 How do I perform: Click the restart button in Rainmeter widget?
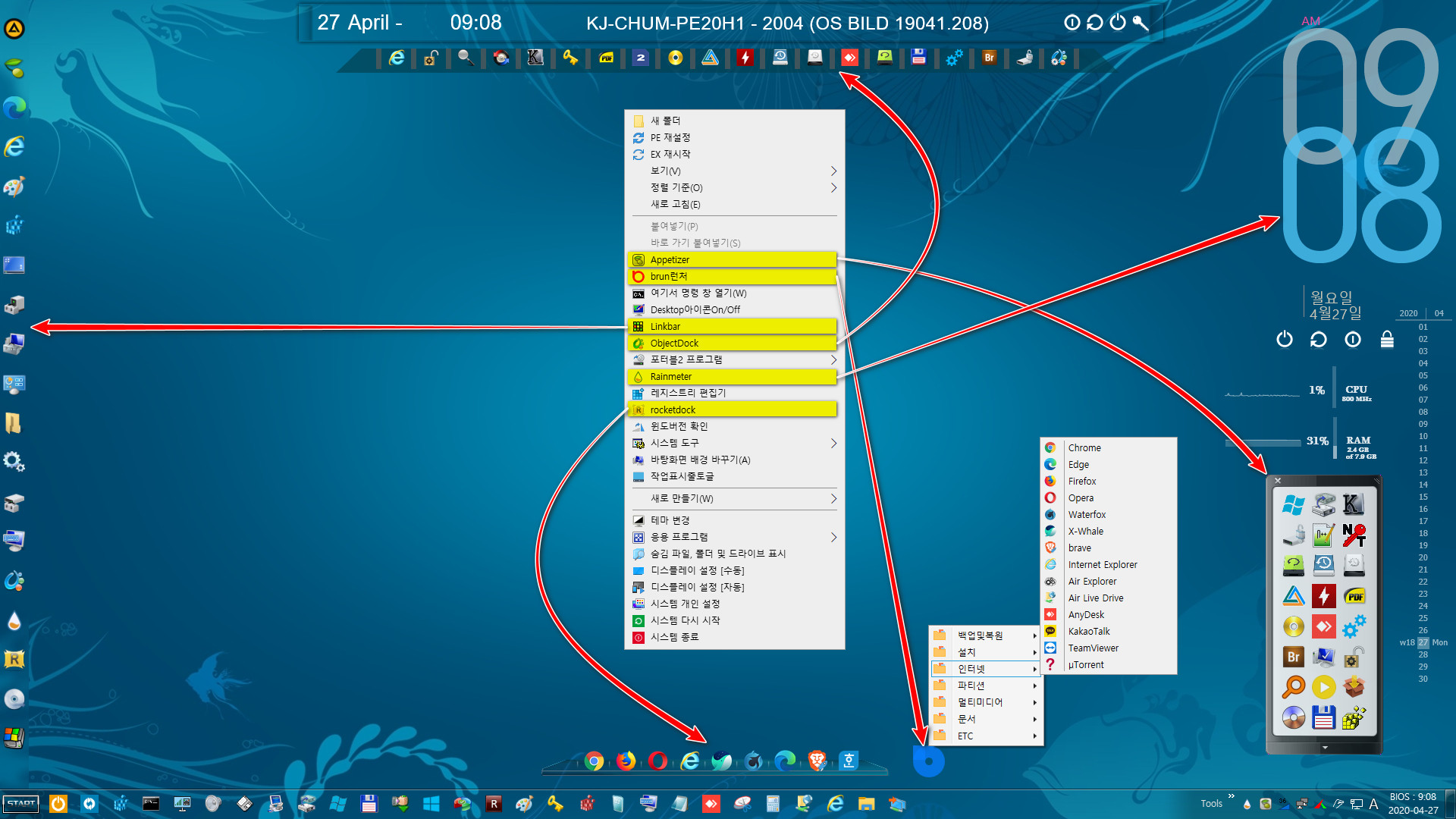[1318, 339]
